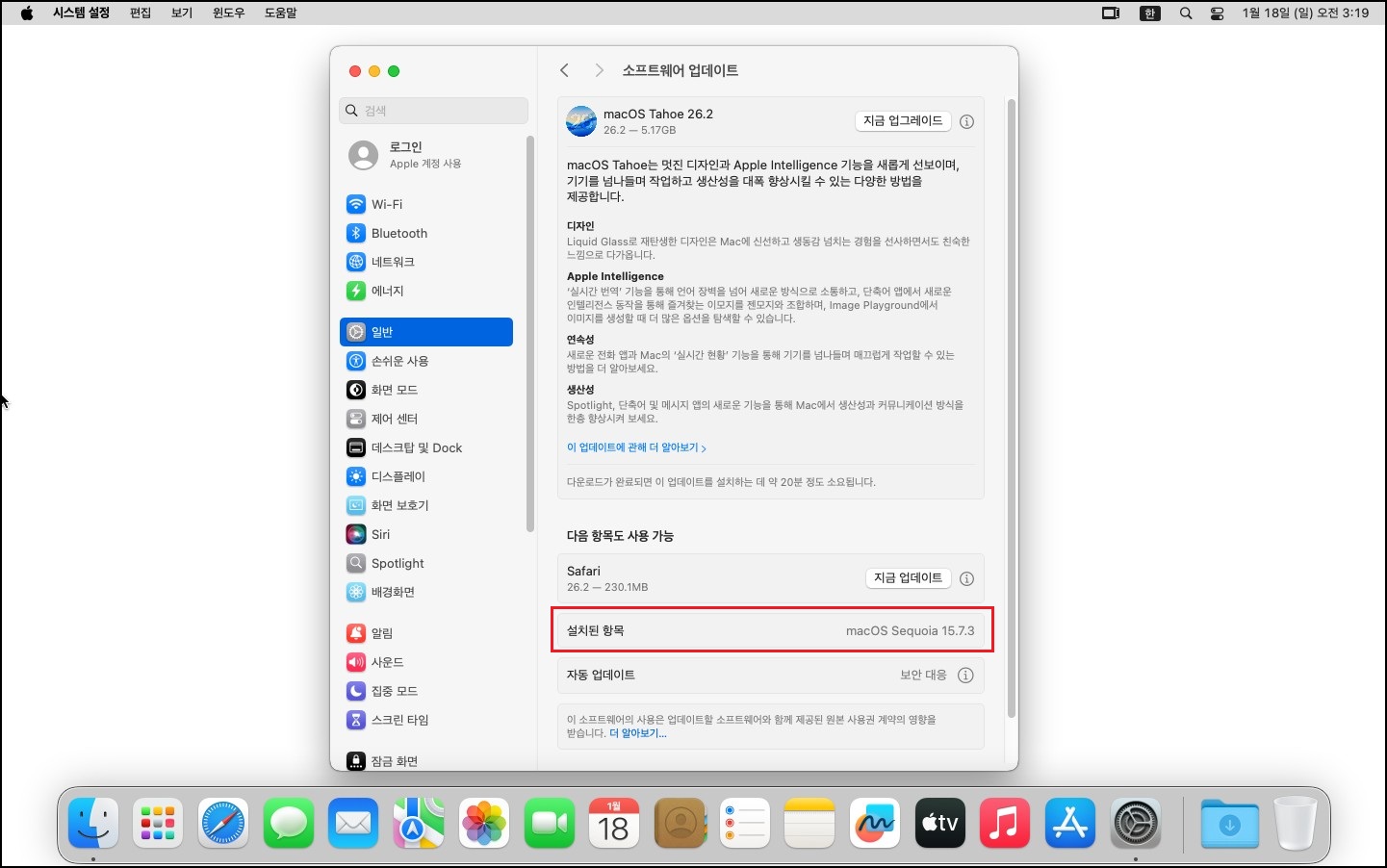The width and height of the screenshot is (1387, 868).
Task: Open Maps from the Dock
Action: pos(419,824)
